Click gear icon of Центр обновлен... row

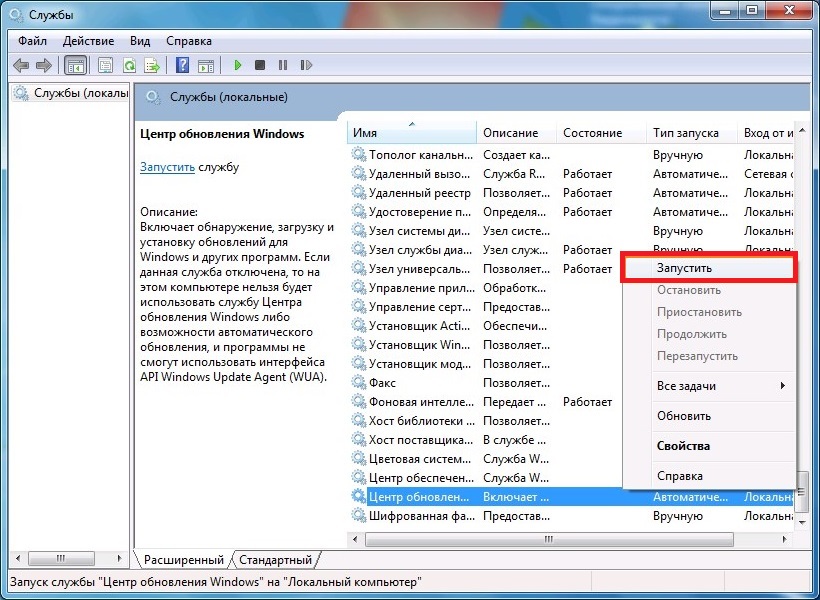click(359, 496)
